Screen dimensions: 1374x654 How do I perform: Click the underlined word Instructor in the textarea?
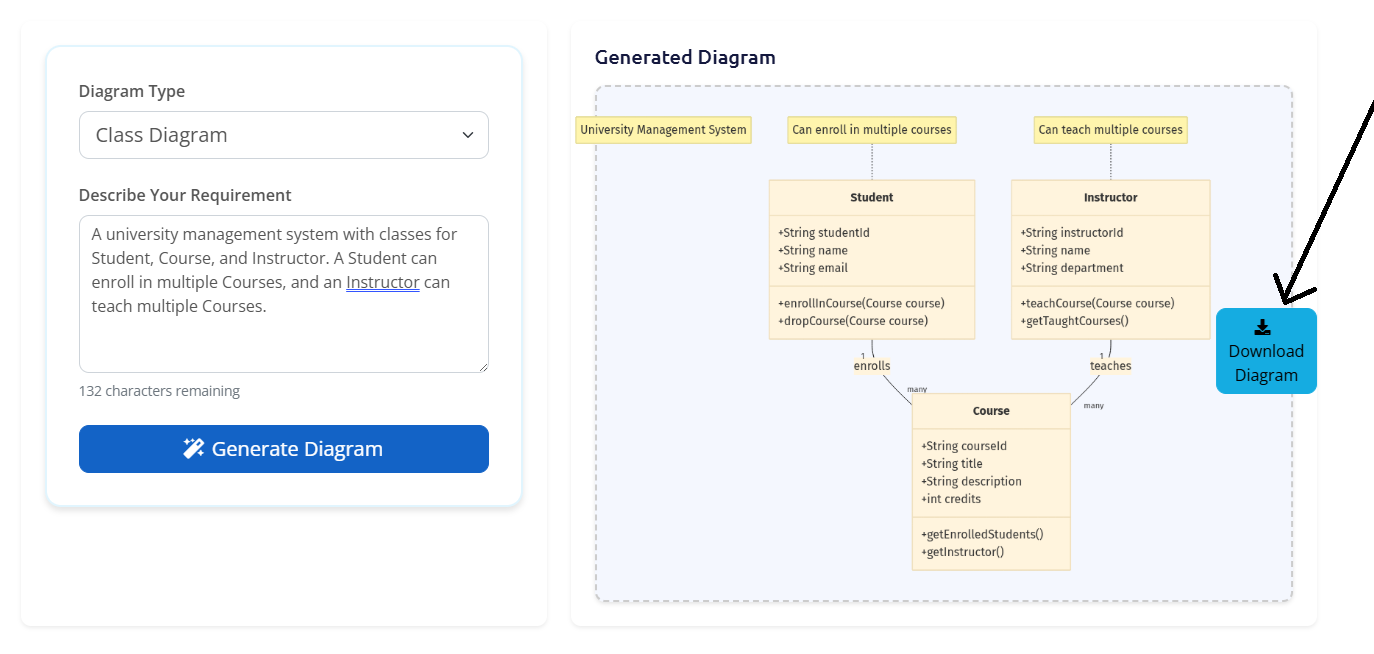point(382,282)
